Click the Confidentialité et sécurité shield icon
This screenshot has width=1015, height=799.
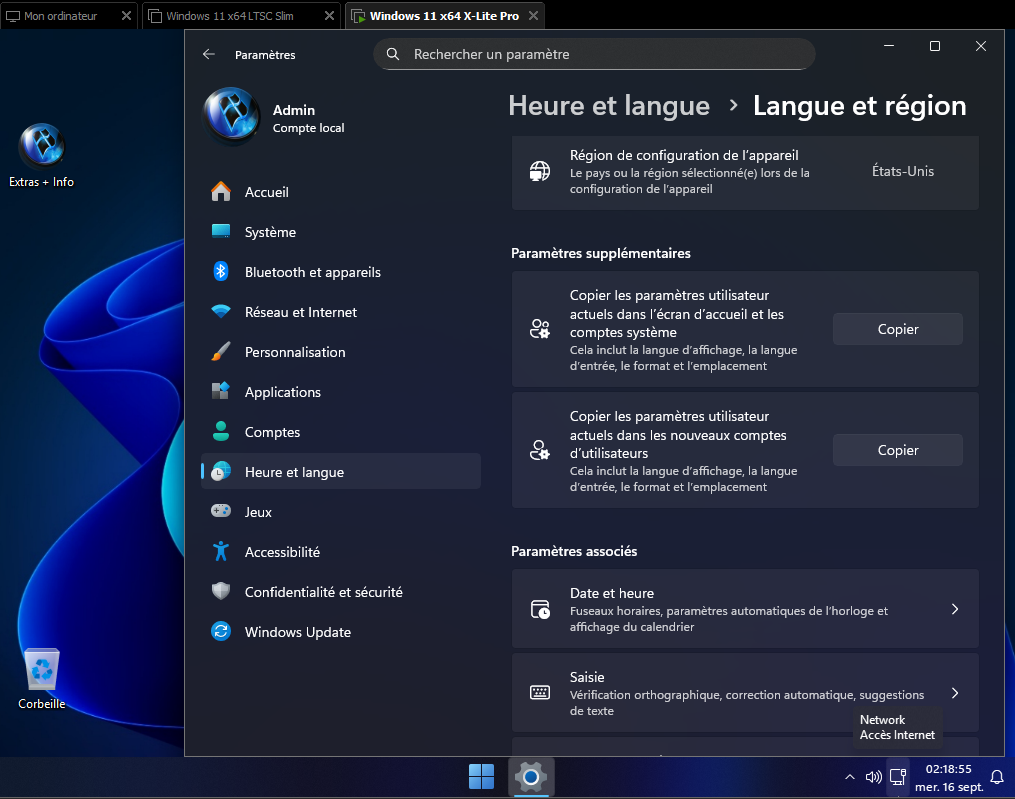(221, 591)
